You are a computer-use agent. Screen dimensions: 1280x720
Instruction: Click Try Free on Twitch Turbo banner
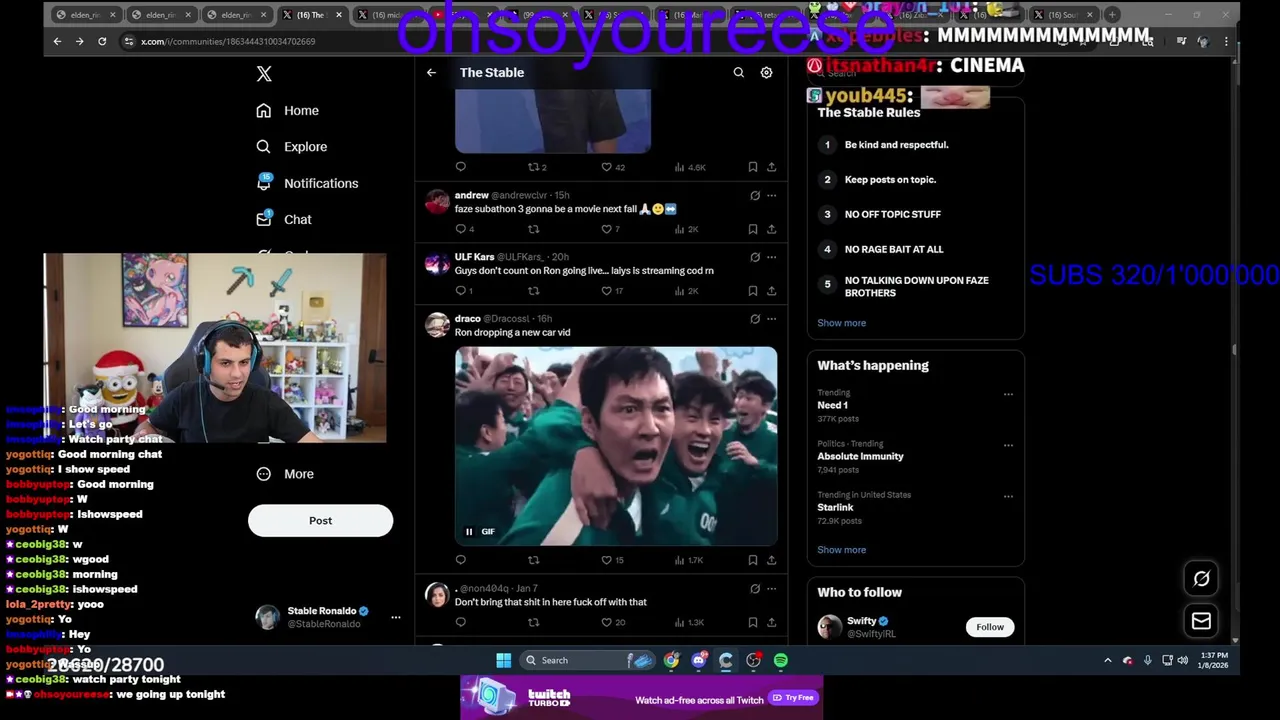click(x=793, y=698)
